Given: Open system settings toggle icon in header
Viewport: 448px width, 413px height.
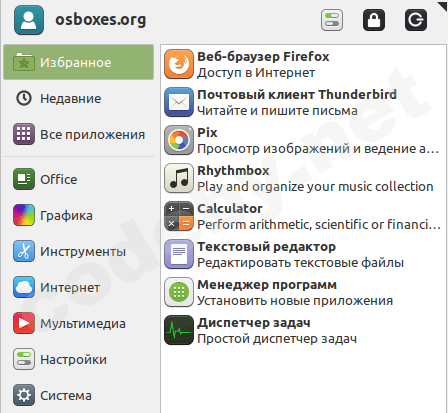Looking at the screenshot, I should (x=332, y=20).
